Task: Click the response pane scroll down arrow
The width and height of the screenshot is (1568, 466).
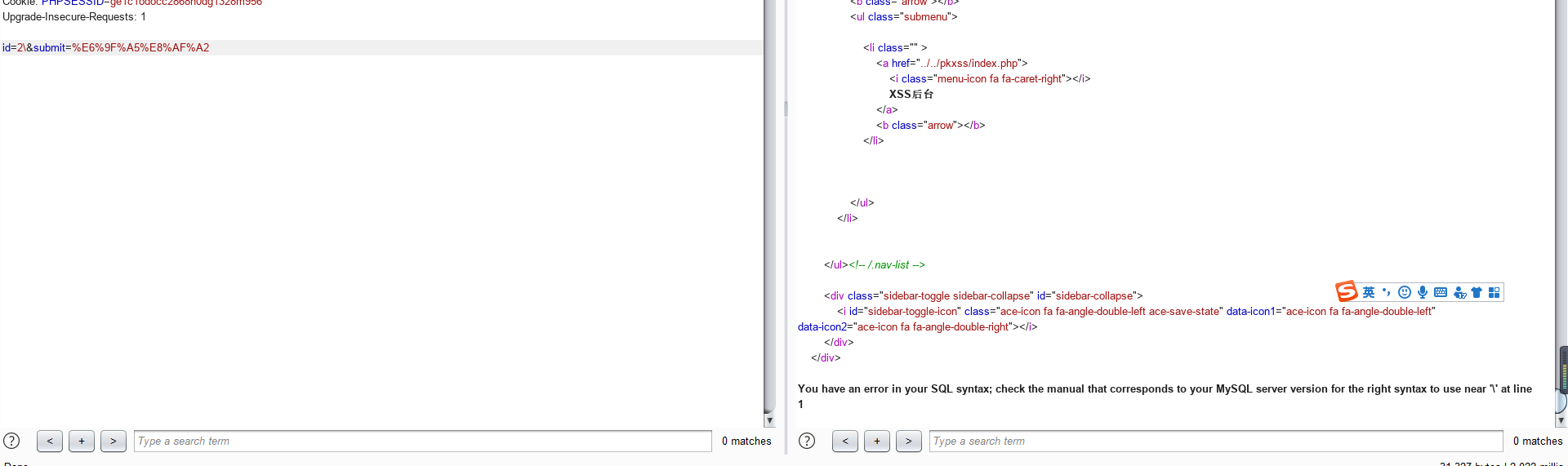Action: pyautogui.click(x=1561, y=421)
